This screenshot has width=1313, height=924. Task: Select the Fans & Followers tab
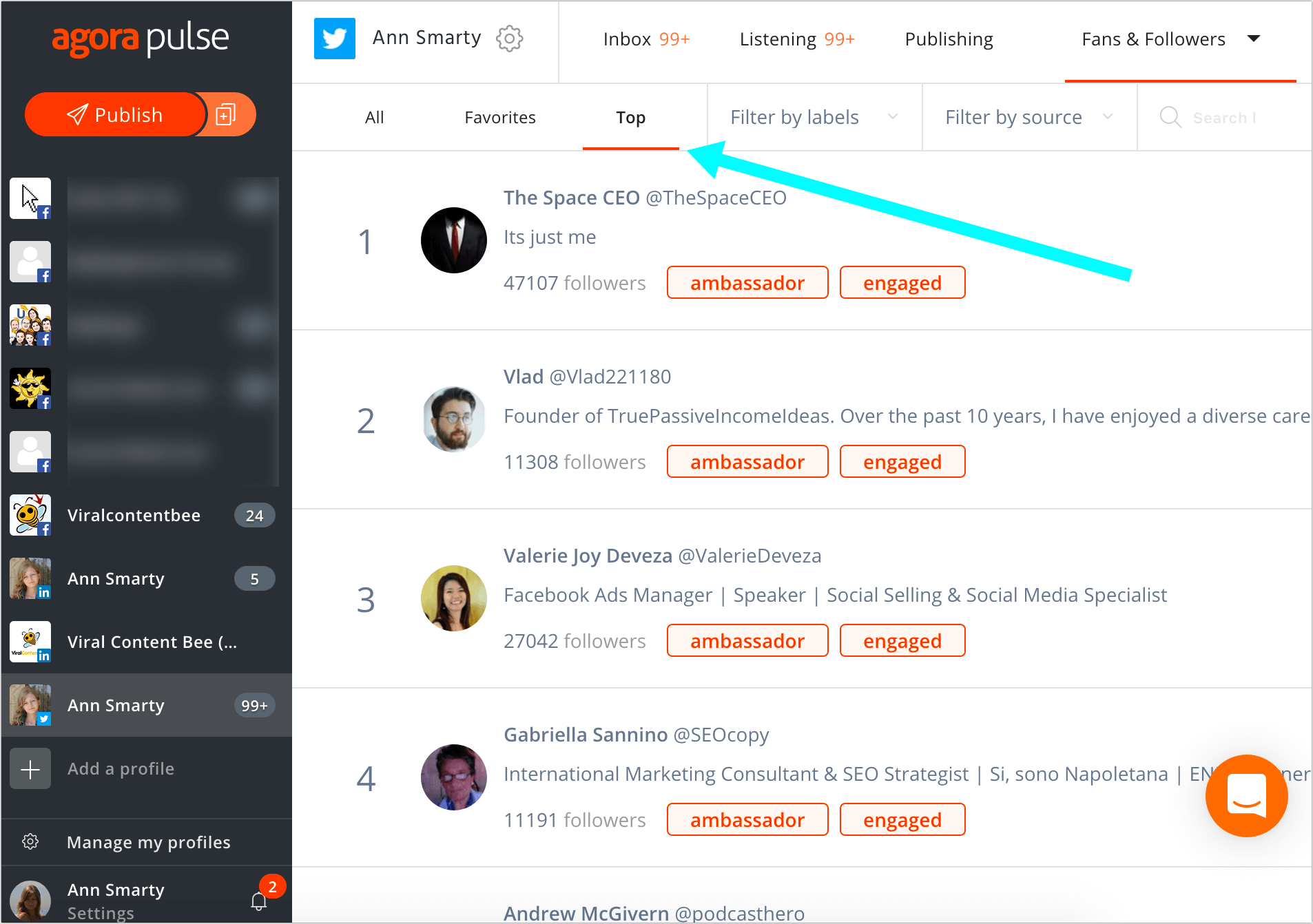click(x=1153, y=39)
